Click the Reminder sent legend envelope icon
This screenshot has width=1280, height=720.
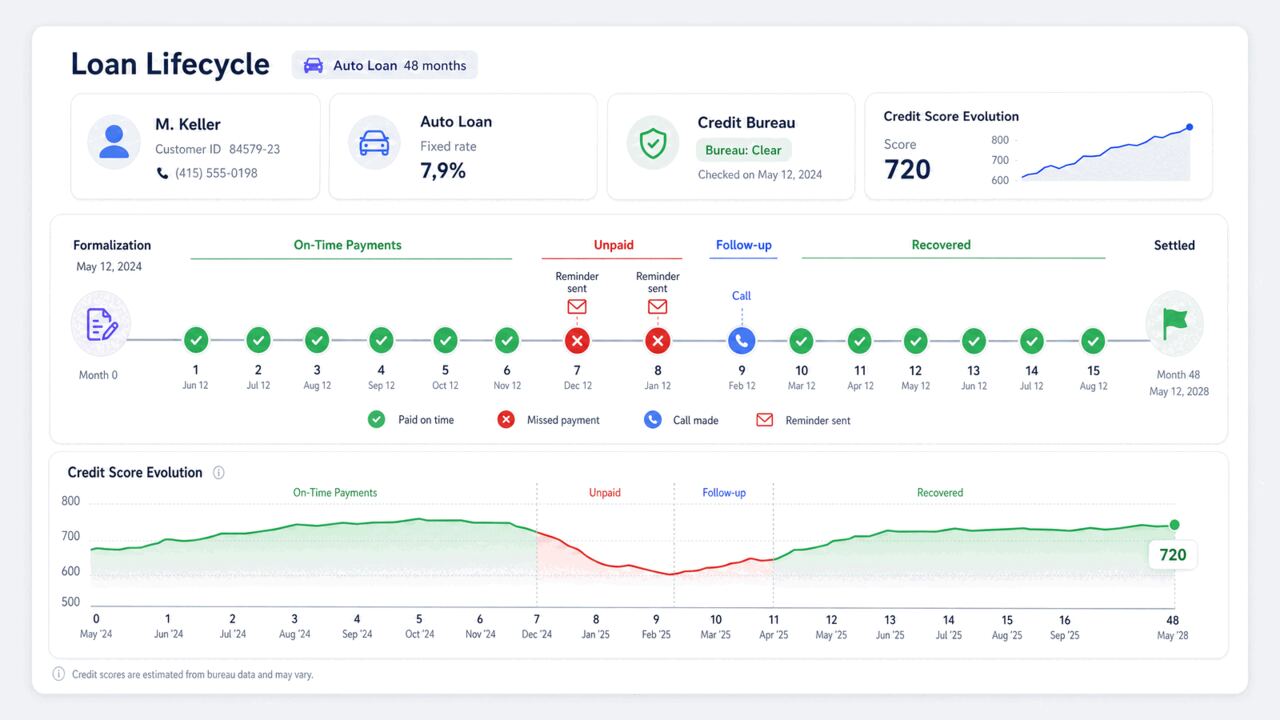click(x=765, y=420)
